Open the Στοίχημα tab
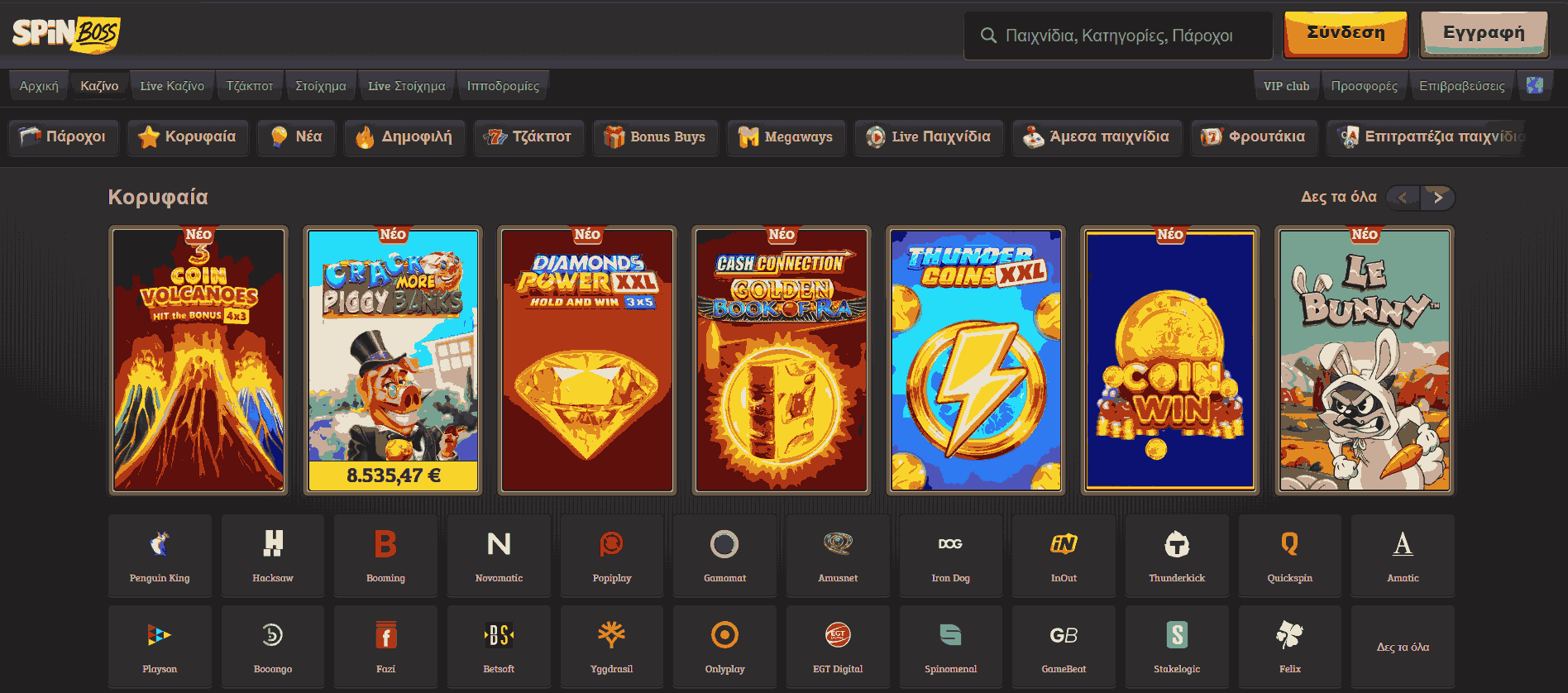This screenshot has width=1568, height=693. tap(321, 86)
